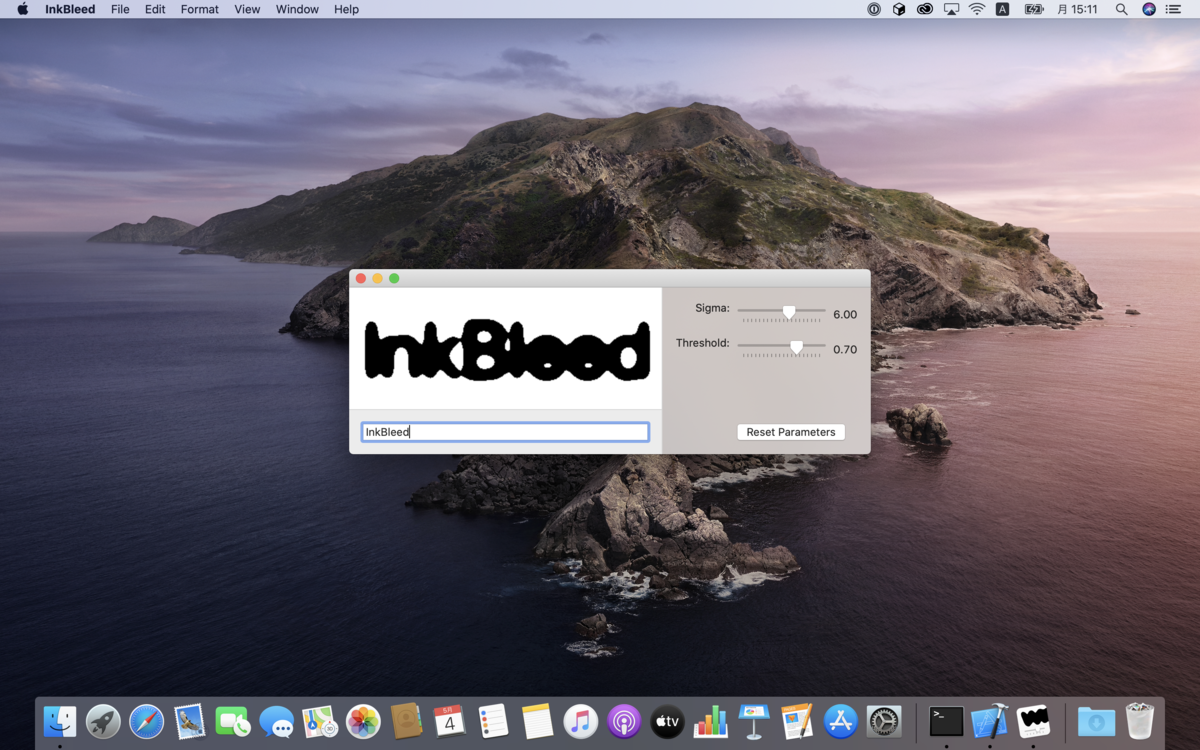Screen dimensions: 1200x750
Task: Click the Threshold value 0.70
Action: 845,349
